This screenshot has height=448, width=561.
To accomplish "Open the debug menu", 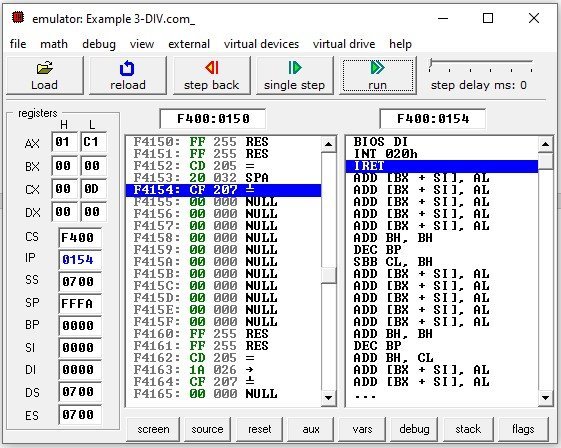I will [x=99, y=44].
